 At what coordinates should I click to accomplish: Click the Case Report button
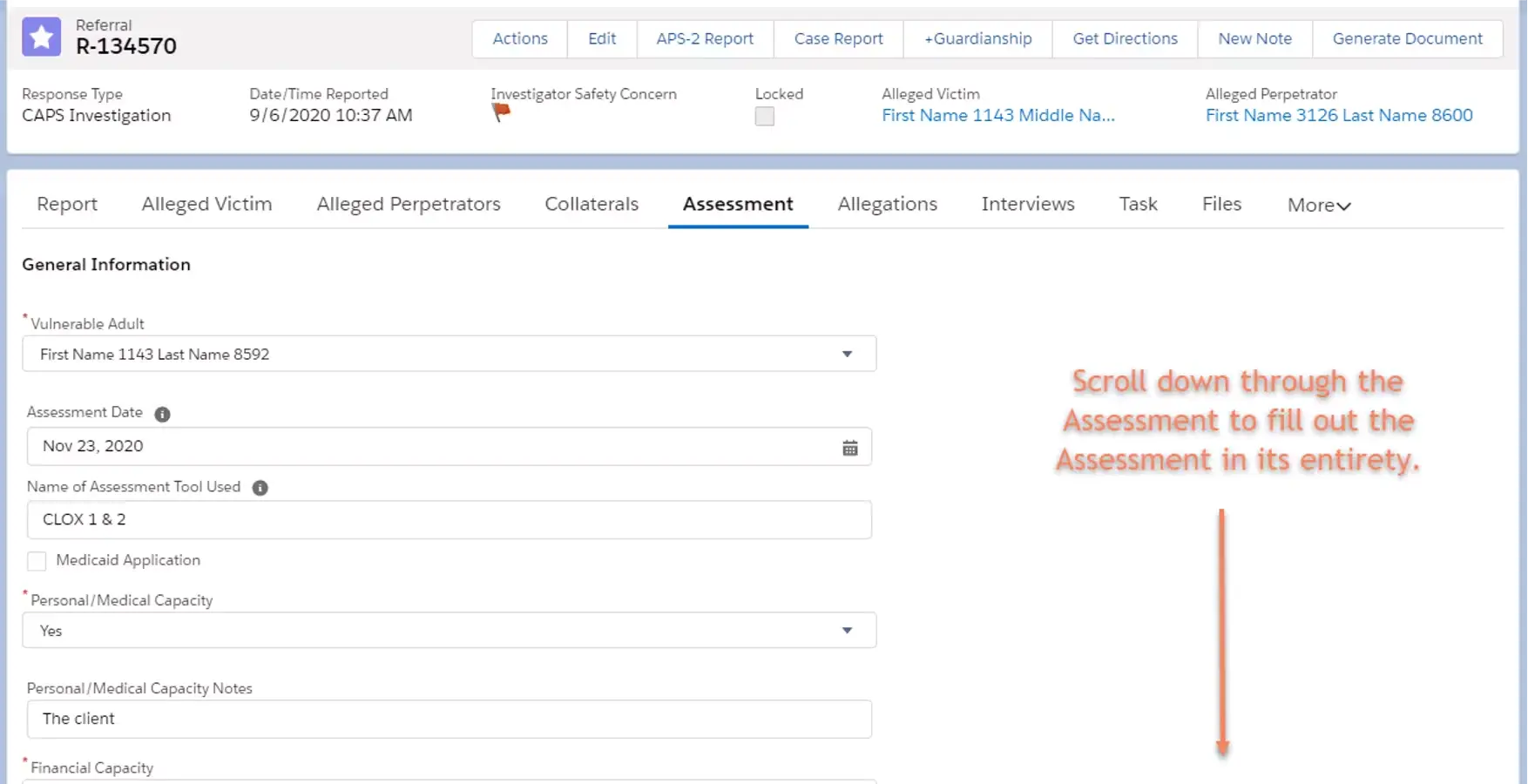838,39
